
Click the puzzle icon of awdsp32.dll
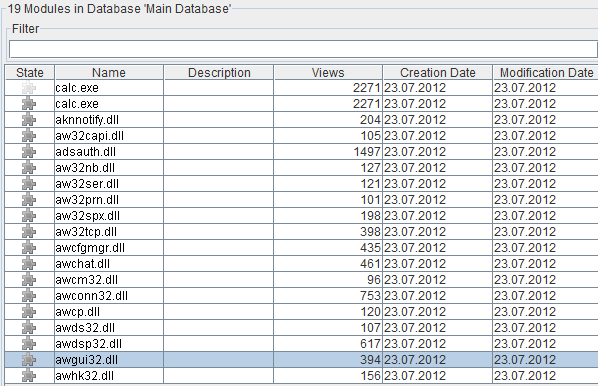[29, 344]
